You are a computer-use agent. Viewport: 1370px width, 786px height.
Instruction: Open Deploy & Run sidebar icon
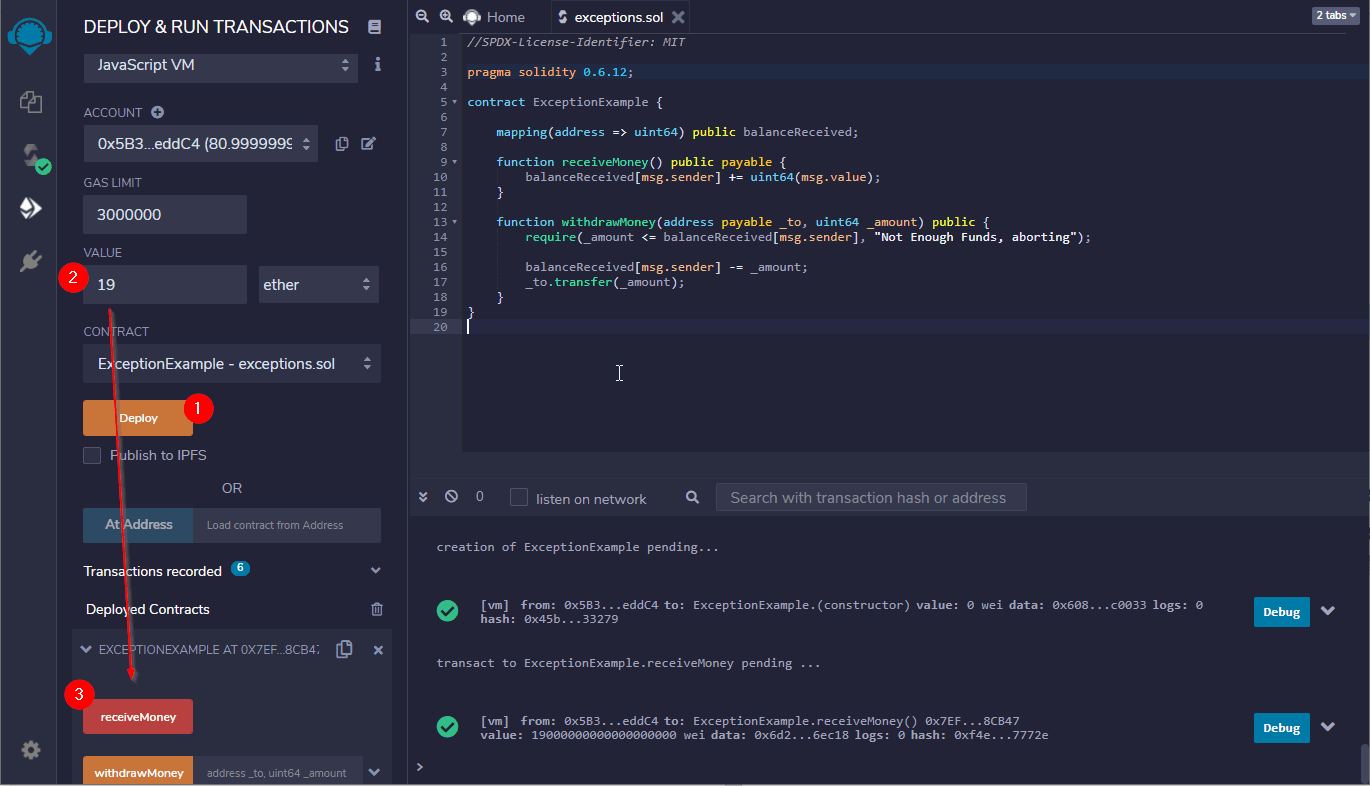click(x=31, y=208)
